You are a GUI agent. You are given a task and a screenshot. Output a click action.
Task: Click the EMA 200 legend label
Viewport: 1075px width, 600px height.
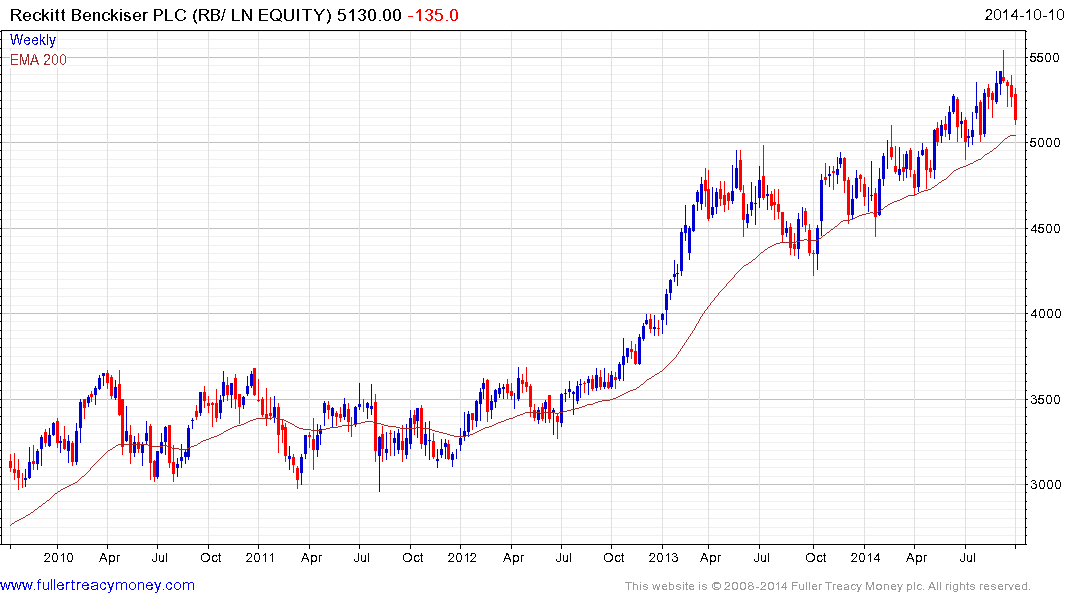(39, 60)
